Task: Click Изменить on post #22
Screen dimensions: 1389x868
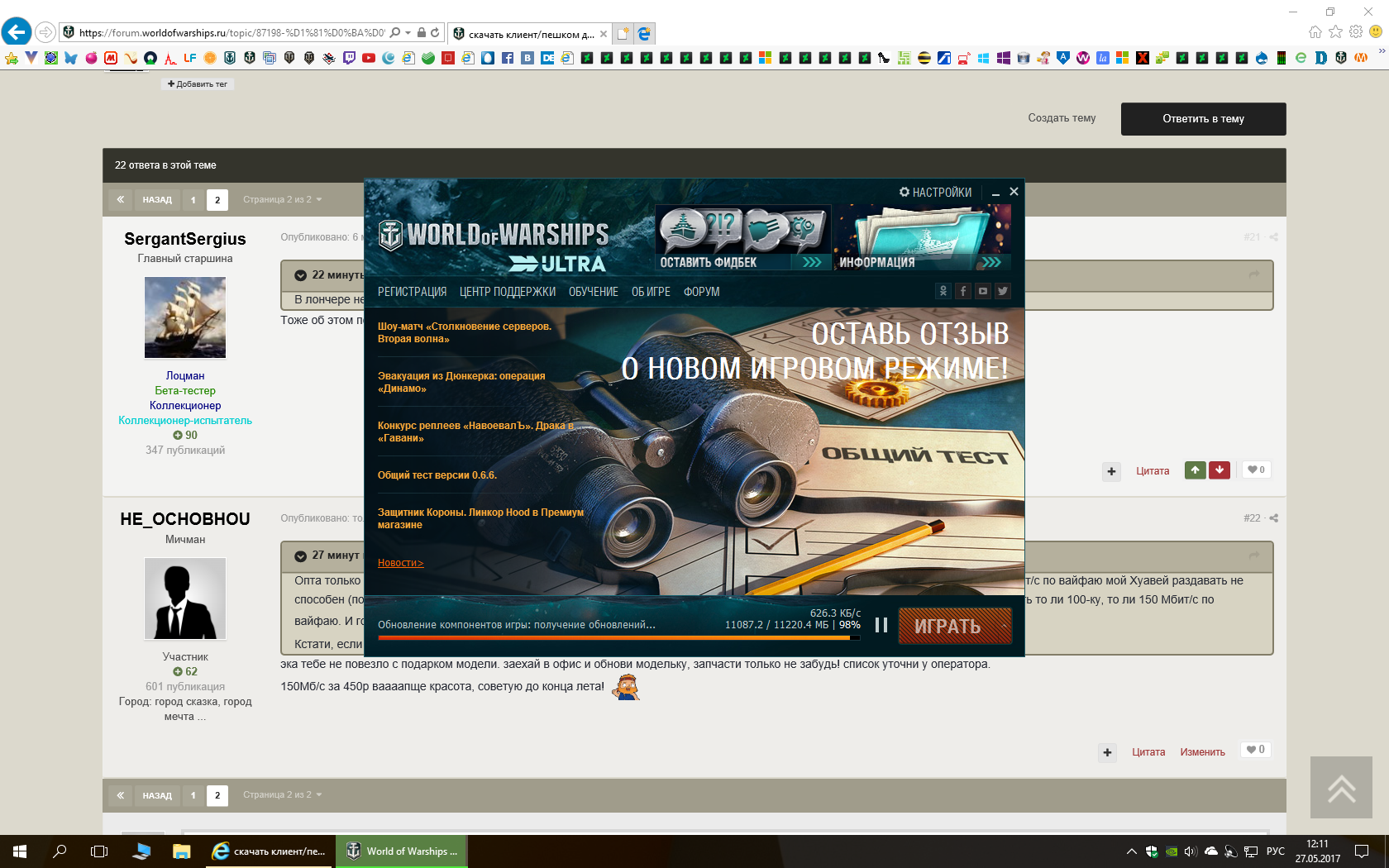Action: coord(1202,752)
